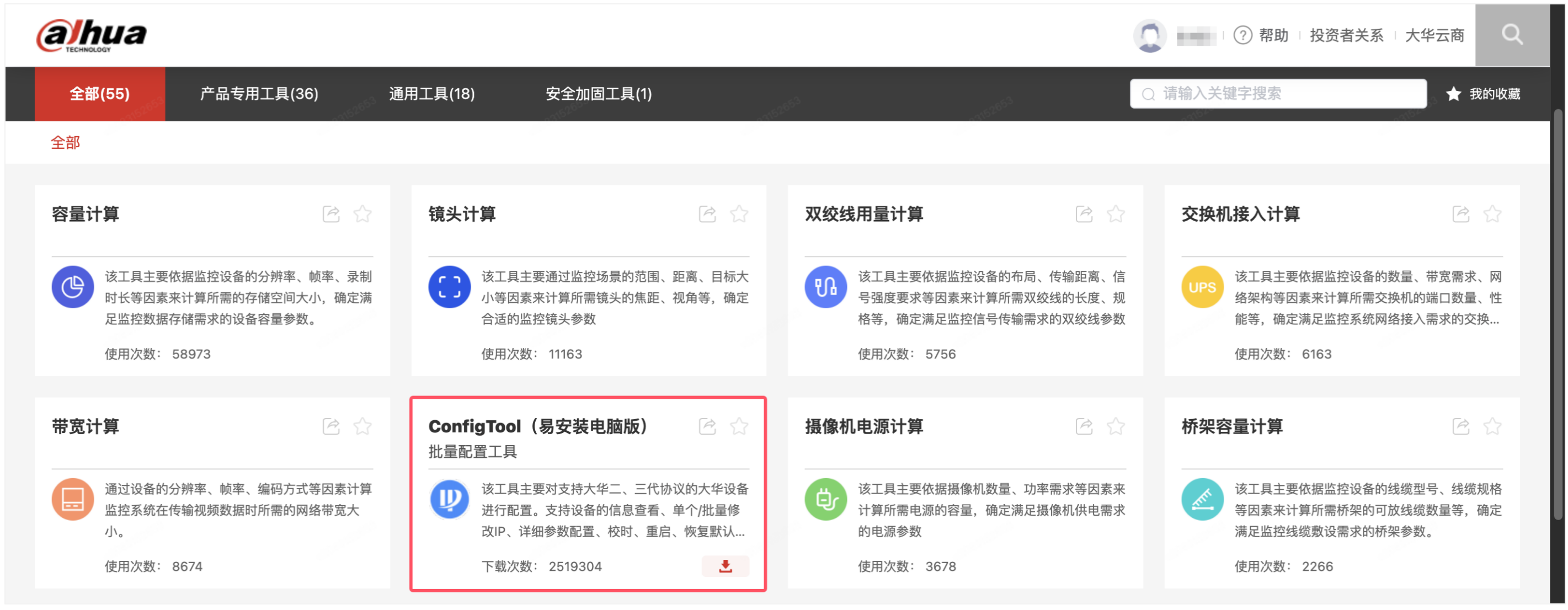Favorite the 容量计算 tool with star
1568x610 pixels.
point(363,213)
